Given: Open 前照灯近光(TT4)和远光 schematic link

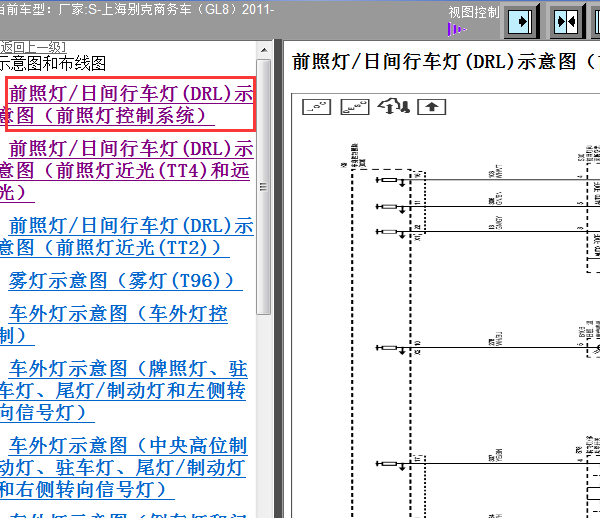Looking at the screenshot, I should pyautogui.click(x=126, y=170).
